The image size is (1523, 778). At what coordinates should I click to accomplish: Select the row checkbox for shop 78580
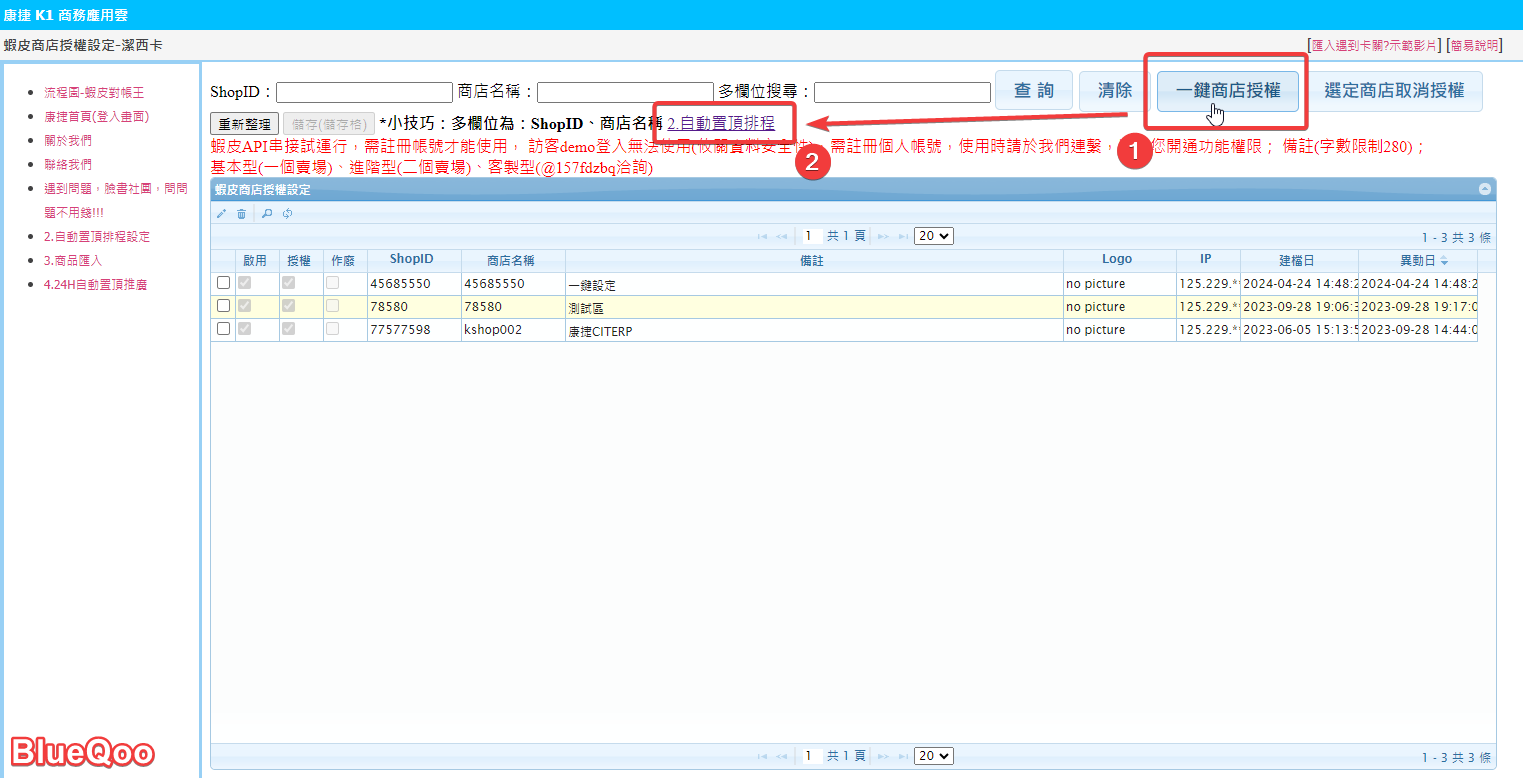tap(224, 306)
